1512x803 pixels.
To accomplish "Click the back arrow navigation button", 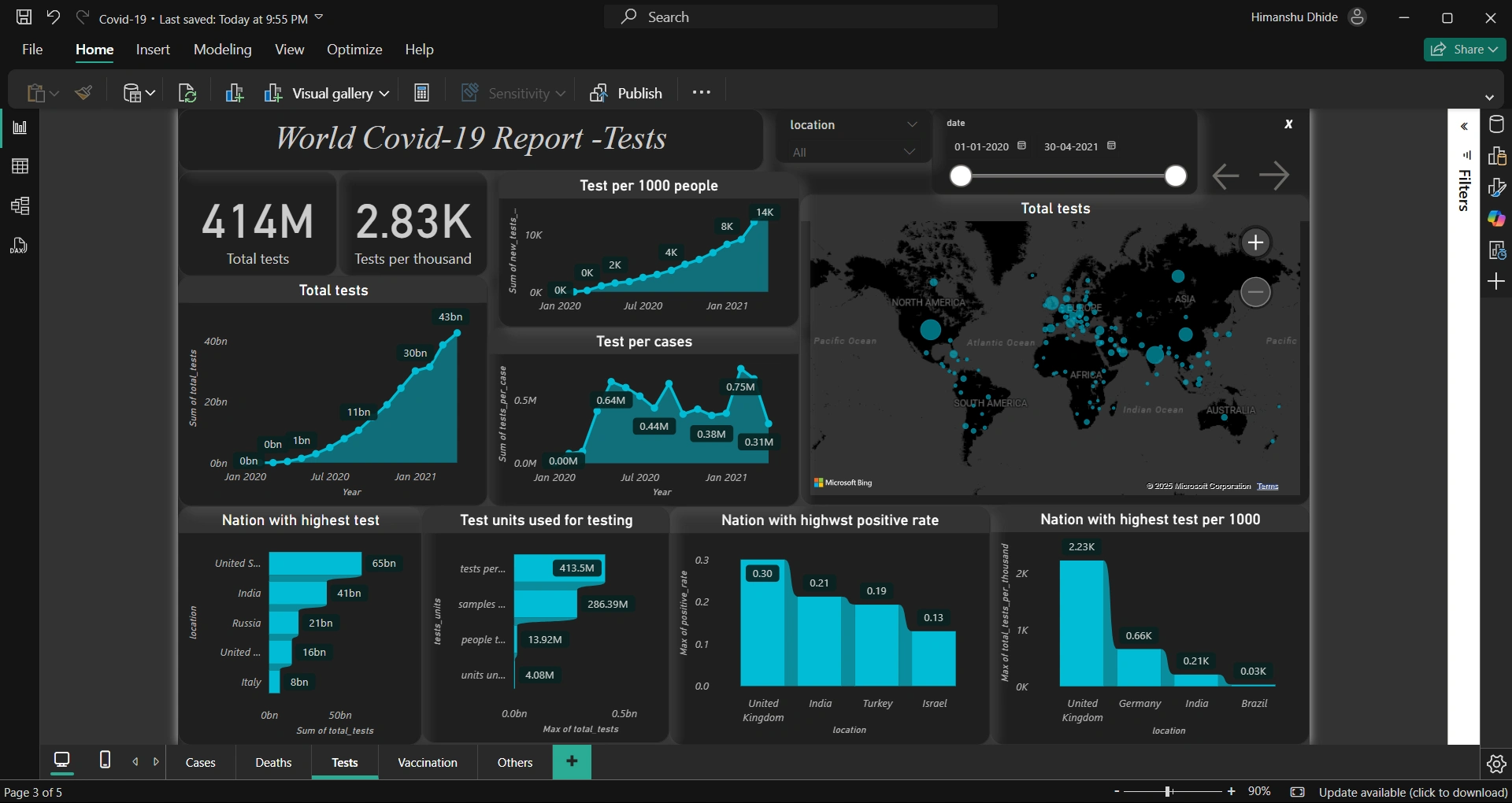I will 1225,176.
